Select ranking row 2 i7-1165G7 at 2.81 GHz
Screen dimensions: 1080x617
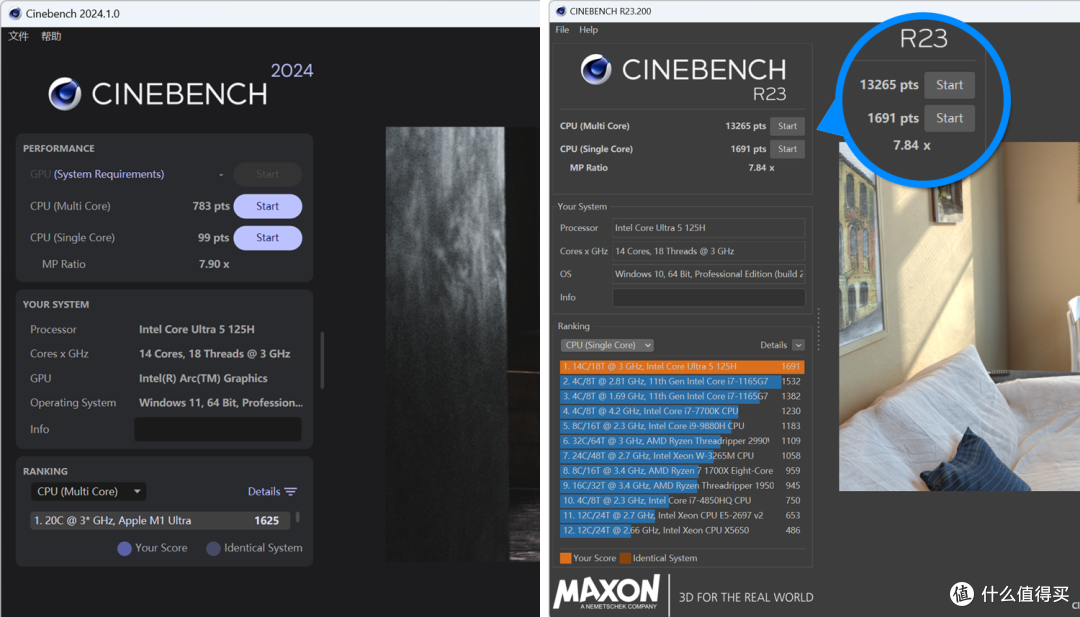pyautogui.click(x=682, y=381)
